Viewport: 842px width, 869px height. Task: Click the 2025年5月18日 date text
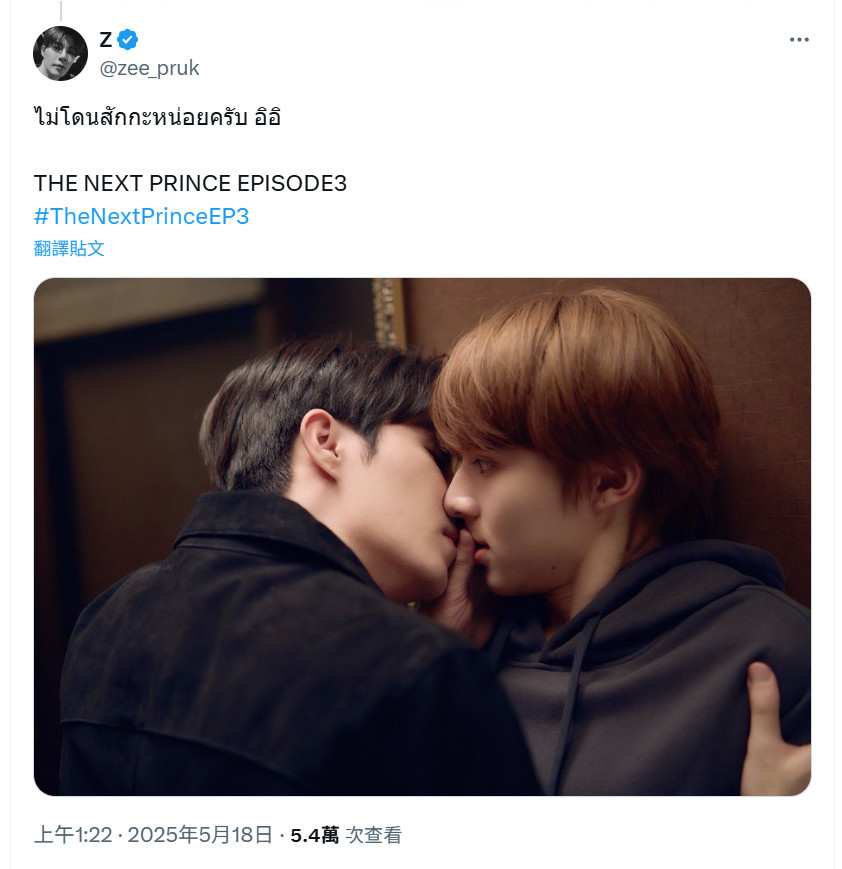[200, 835]
